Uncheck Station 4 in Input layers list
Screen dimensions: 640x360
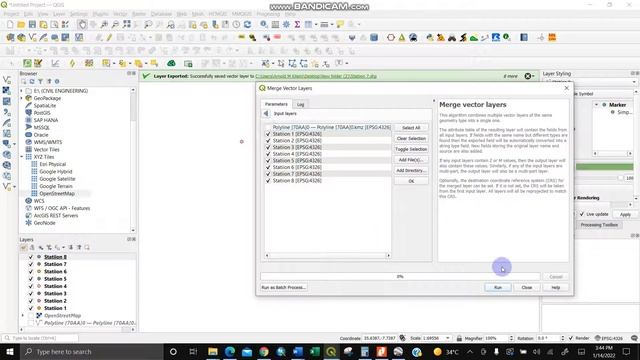tap(268, 154)
